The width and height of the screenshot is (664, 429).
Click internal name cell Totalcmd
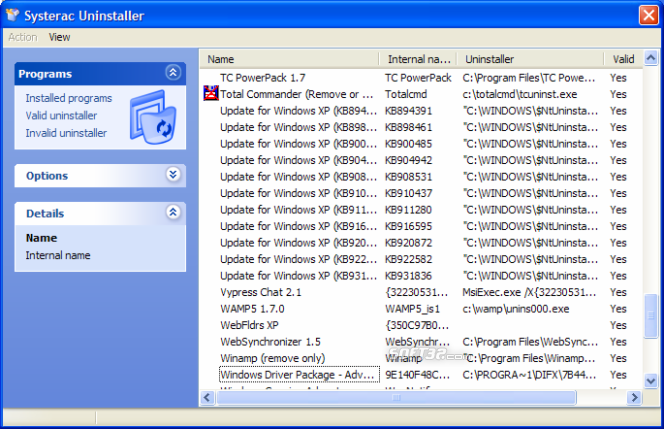tap(406, 94)
